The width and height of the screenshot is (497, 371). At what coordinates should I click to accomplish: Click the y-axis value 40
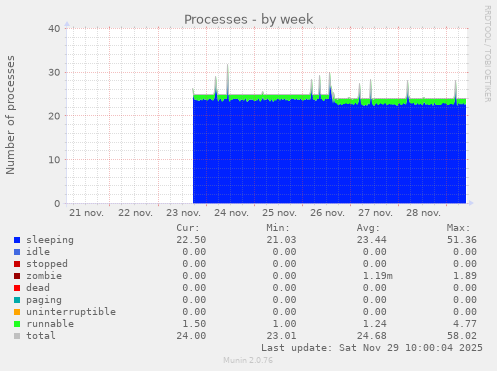pyautogui.click(x=54, y=29)
